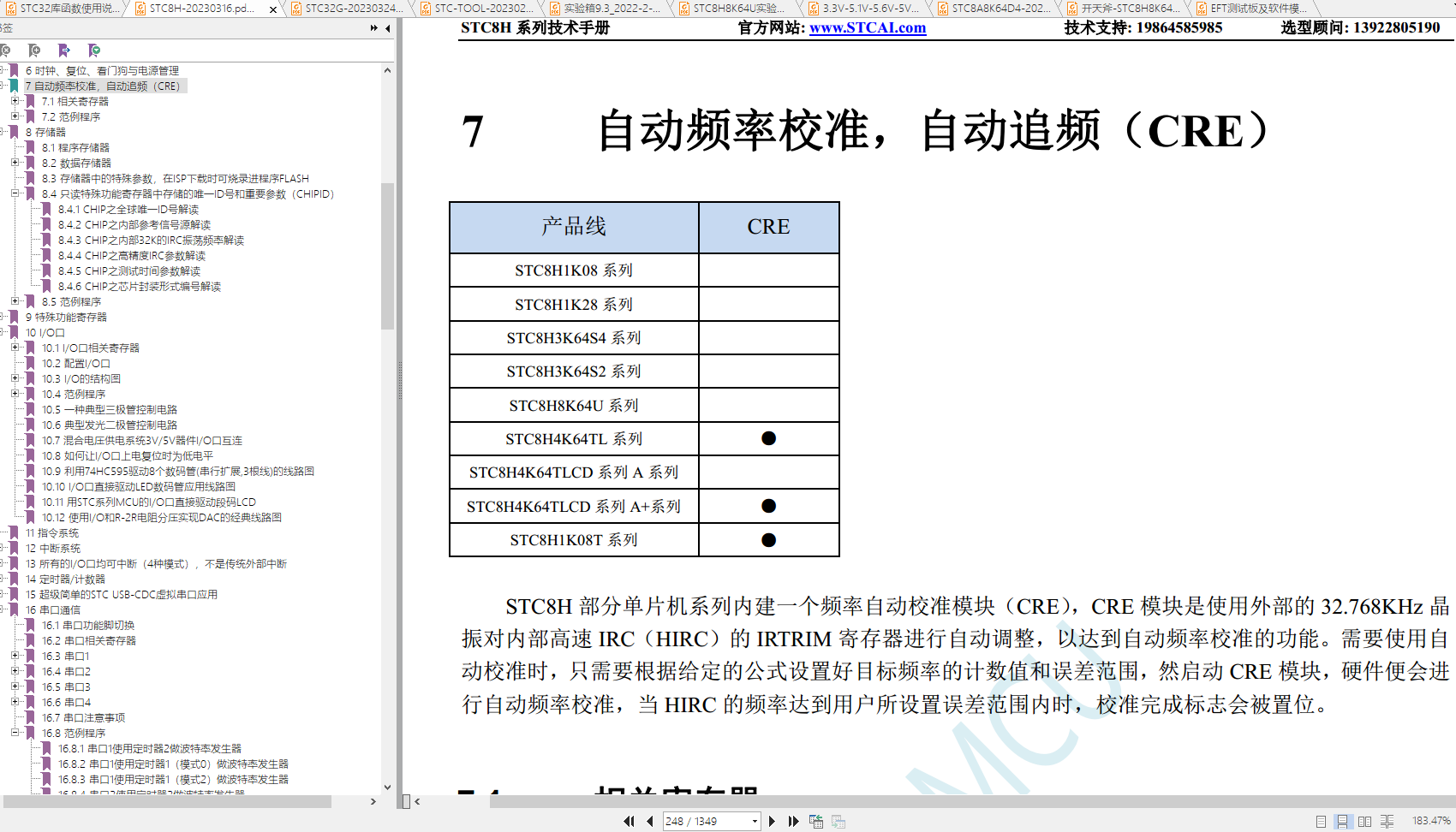This screenshot has height=832, width=1456.
Task: Open bookmark 13 所有的I/O口均可中断
Action: tap(156, 563)
